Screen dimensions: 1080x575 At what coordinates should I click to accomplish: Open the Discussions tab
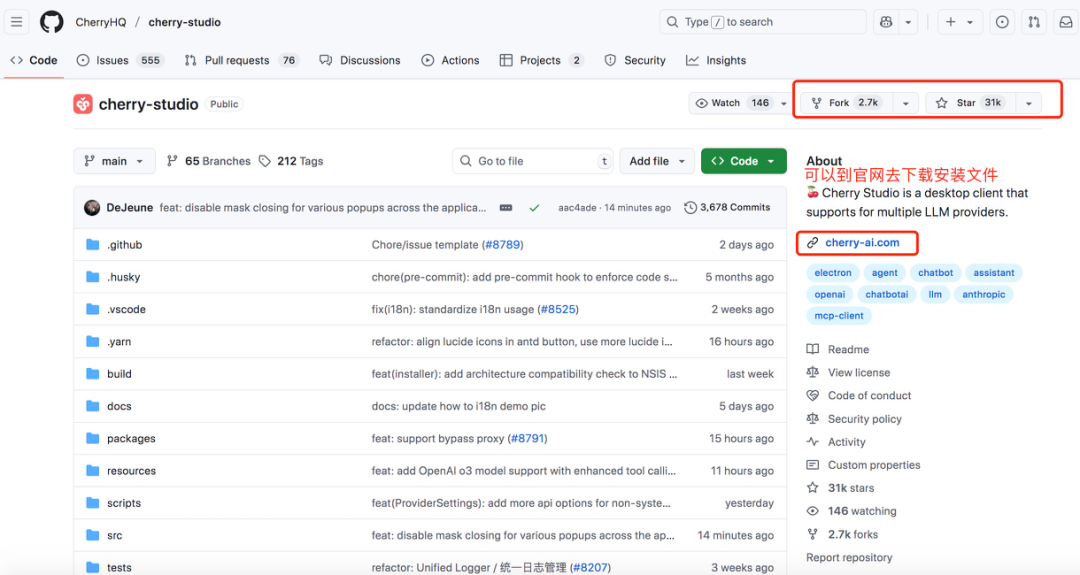360,61
